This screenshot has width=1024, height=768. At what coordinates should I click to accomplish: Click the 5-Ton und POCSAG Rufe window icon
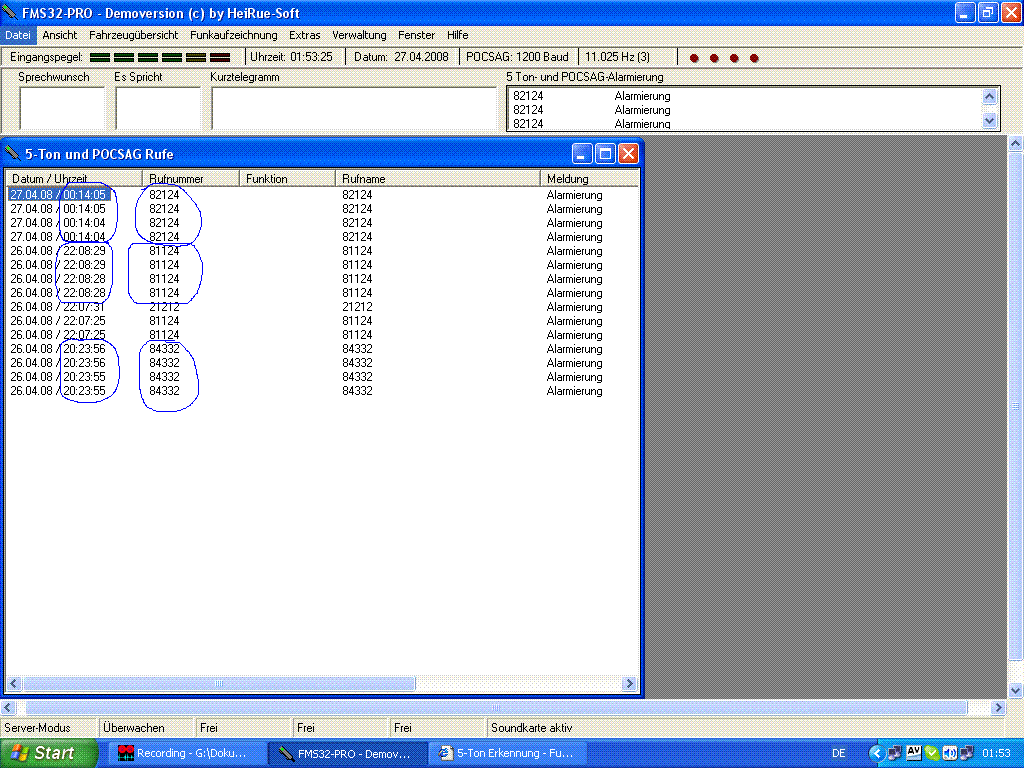(x=12, y=154)
